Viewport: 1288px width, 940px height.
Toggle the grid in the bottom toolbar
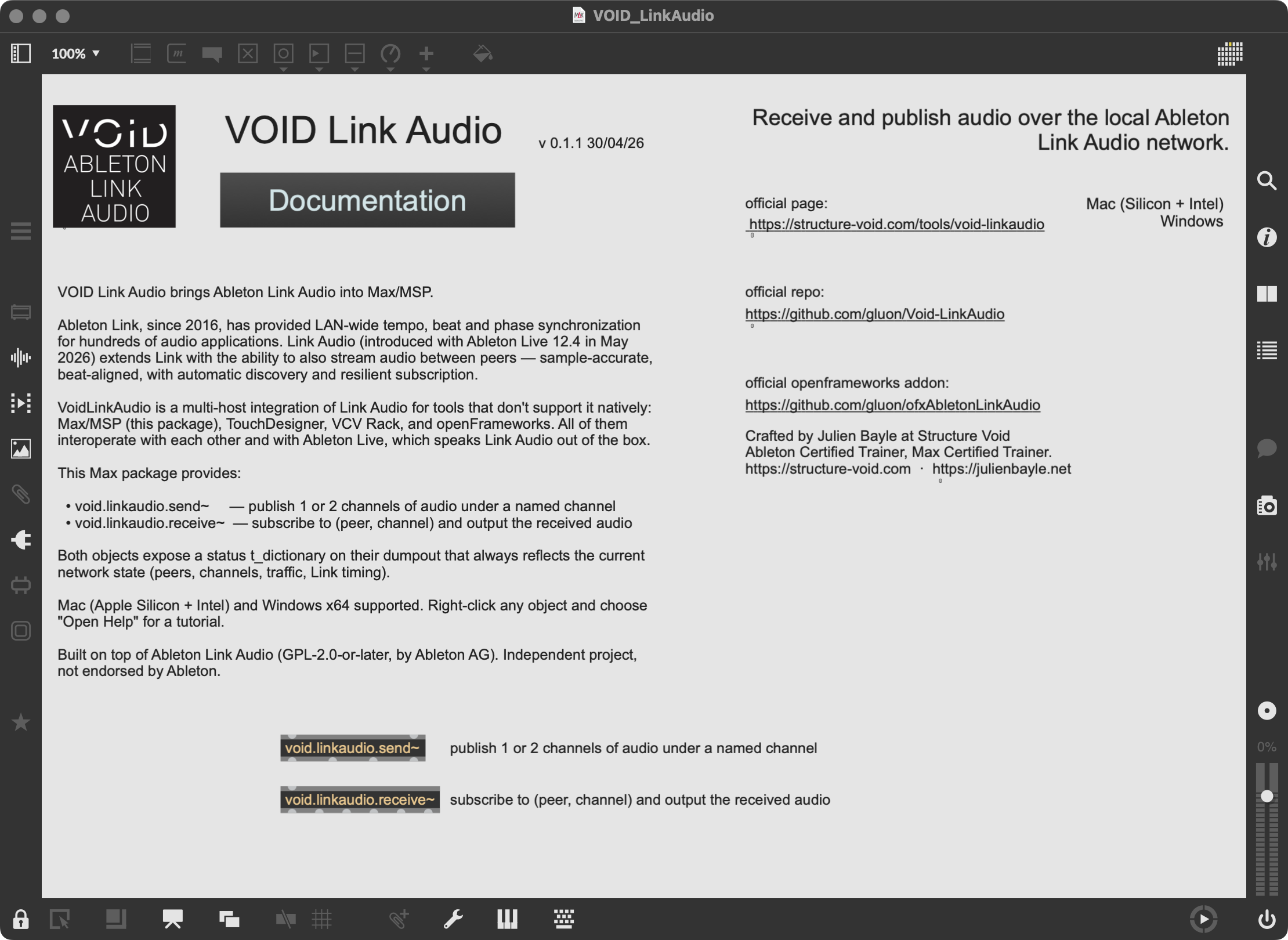[x=321, y=919]
